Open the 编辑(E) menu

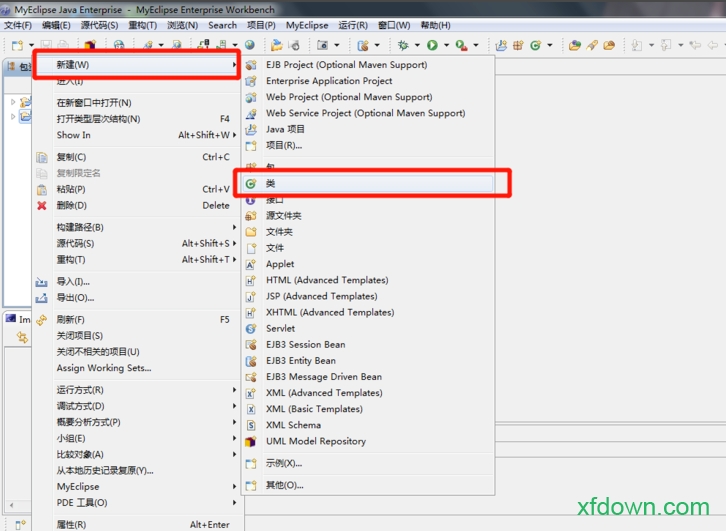pyautogui.click(x=56, y=25)
